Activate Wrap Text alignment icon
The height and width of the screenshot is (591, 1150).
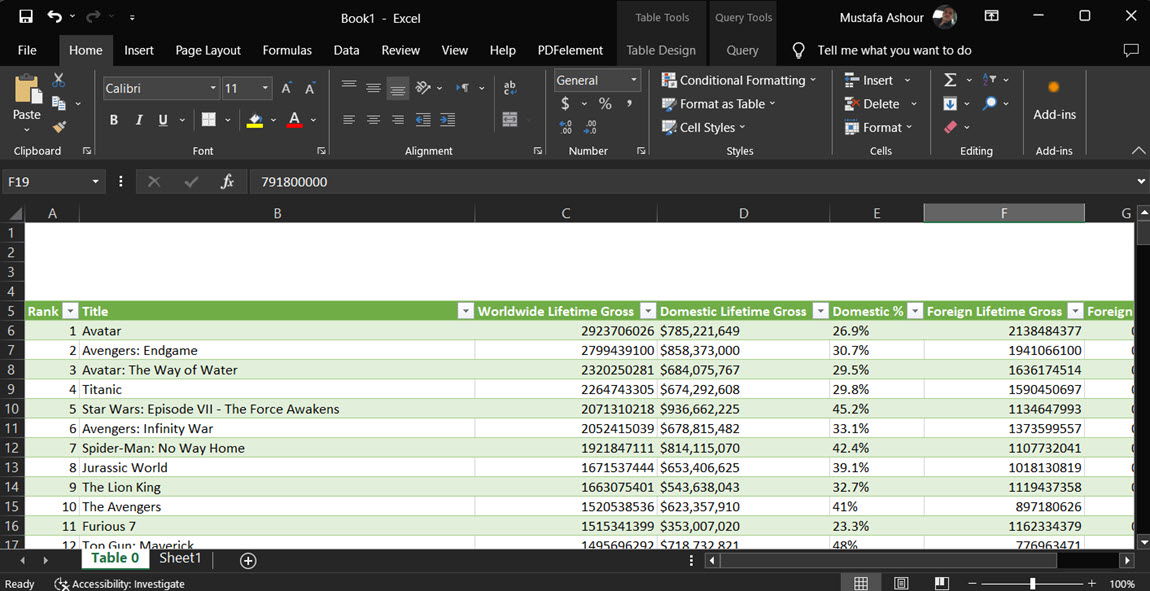coord(510,87)
